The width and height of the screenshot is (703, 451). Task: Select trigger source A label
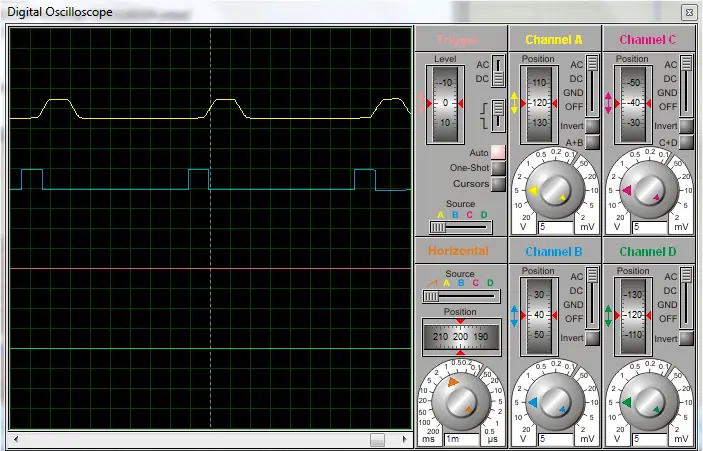[x=441, y=215]
